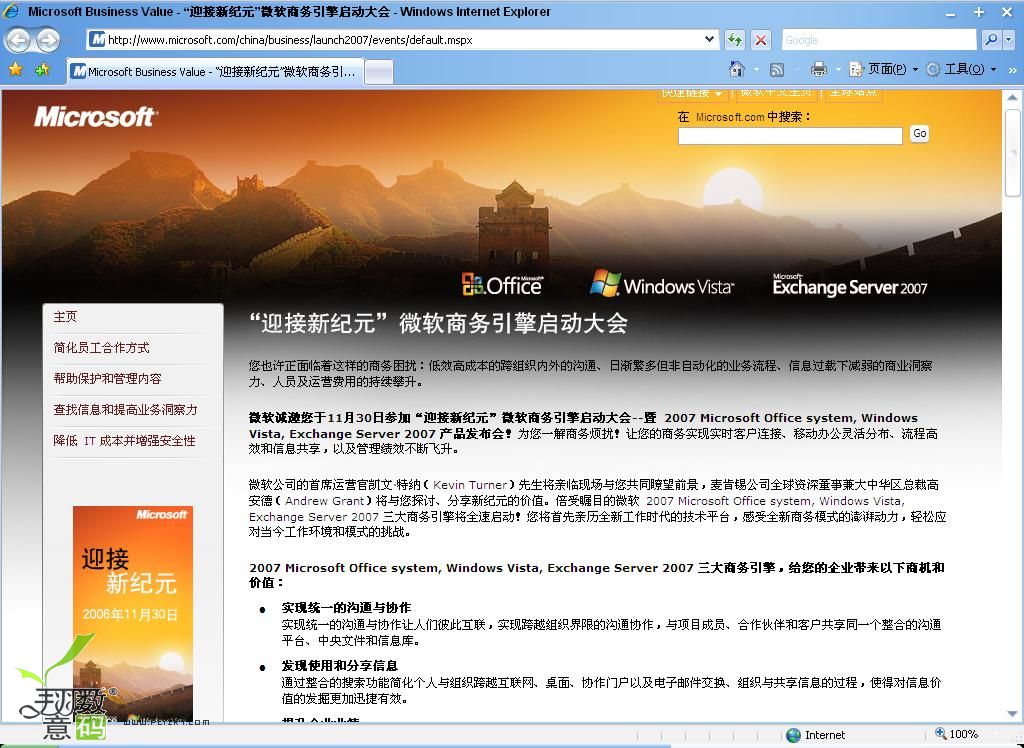Select the Microsoft Business Value tab
The image size is (1024, 748).
tap(215, 72)
